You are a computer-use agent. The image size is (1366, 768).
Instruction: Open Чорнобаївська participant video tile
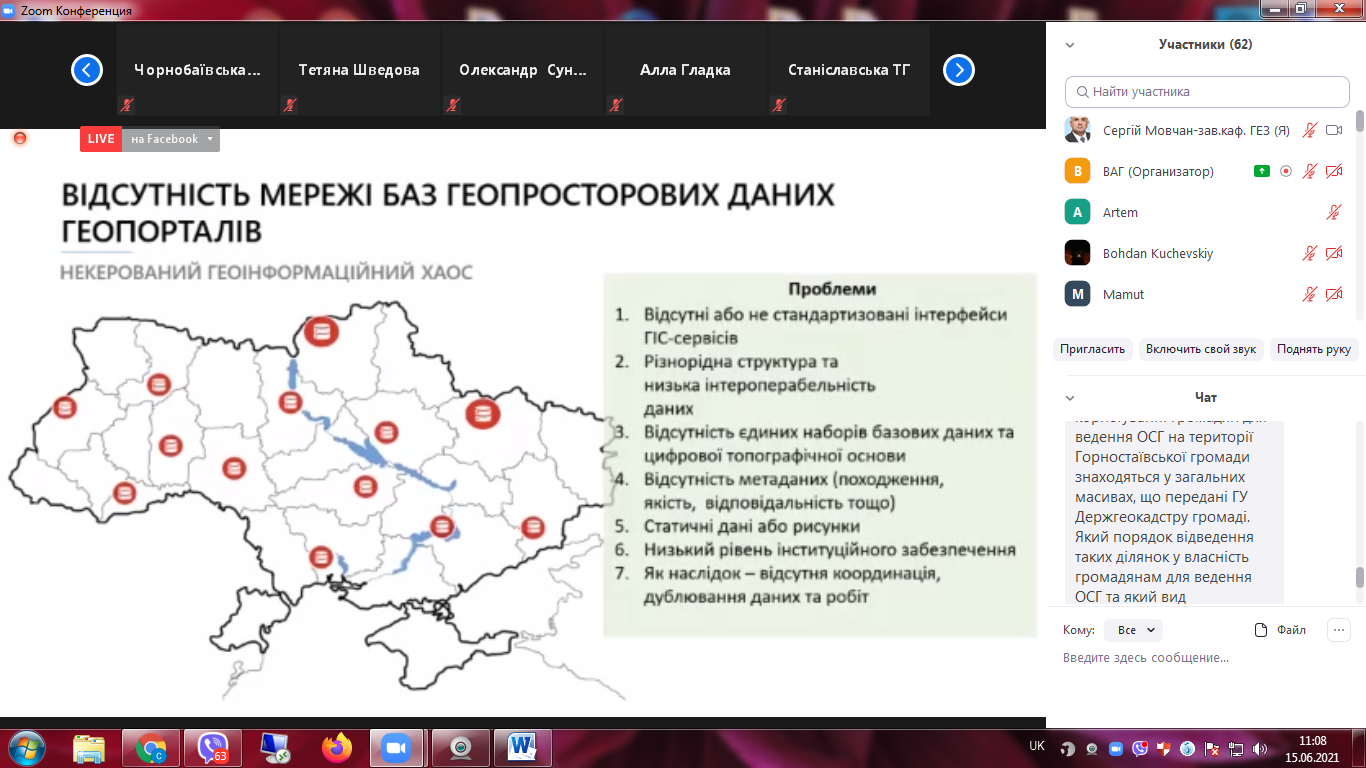pos(197,71)
